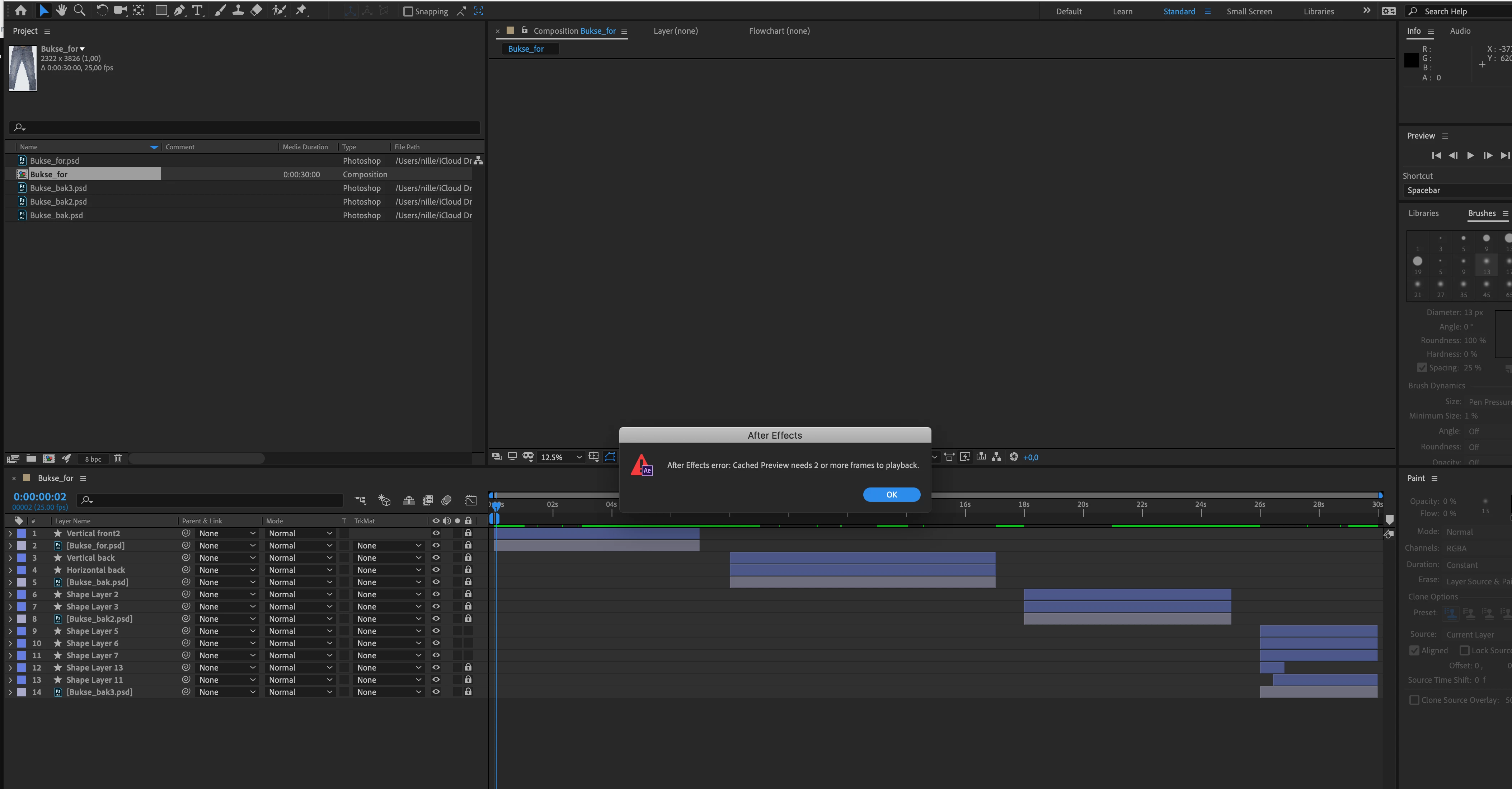Screen dimensions: 1512x789
Task: Select the Puppet Pin tool
Action: click(x=301, y=10)
